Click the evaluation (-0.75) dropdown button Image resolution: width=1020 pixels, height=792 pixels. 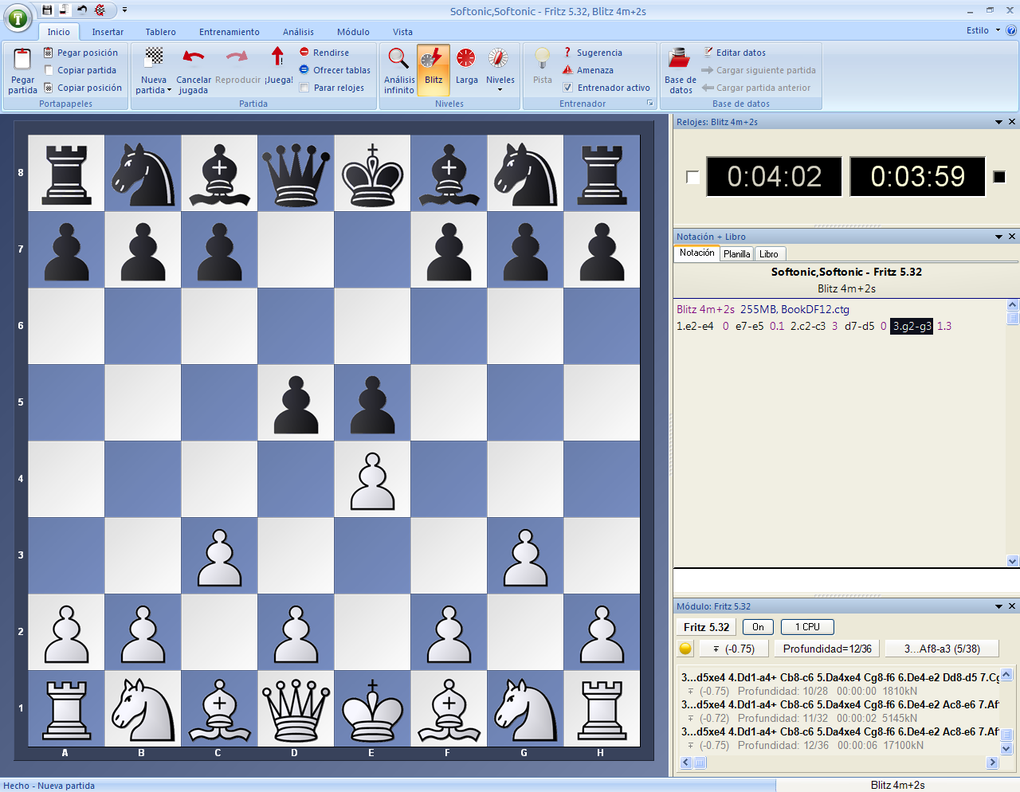733,648
